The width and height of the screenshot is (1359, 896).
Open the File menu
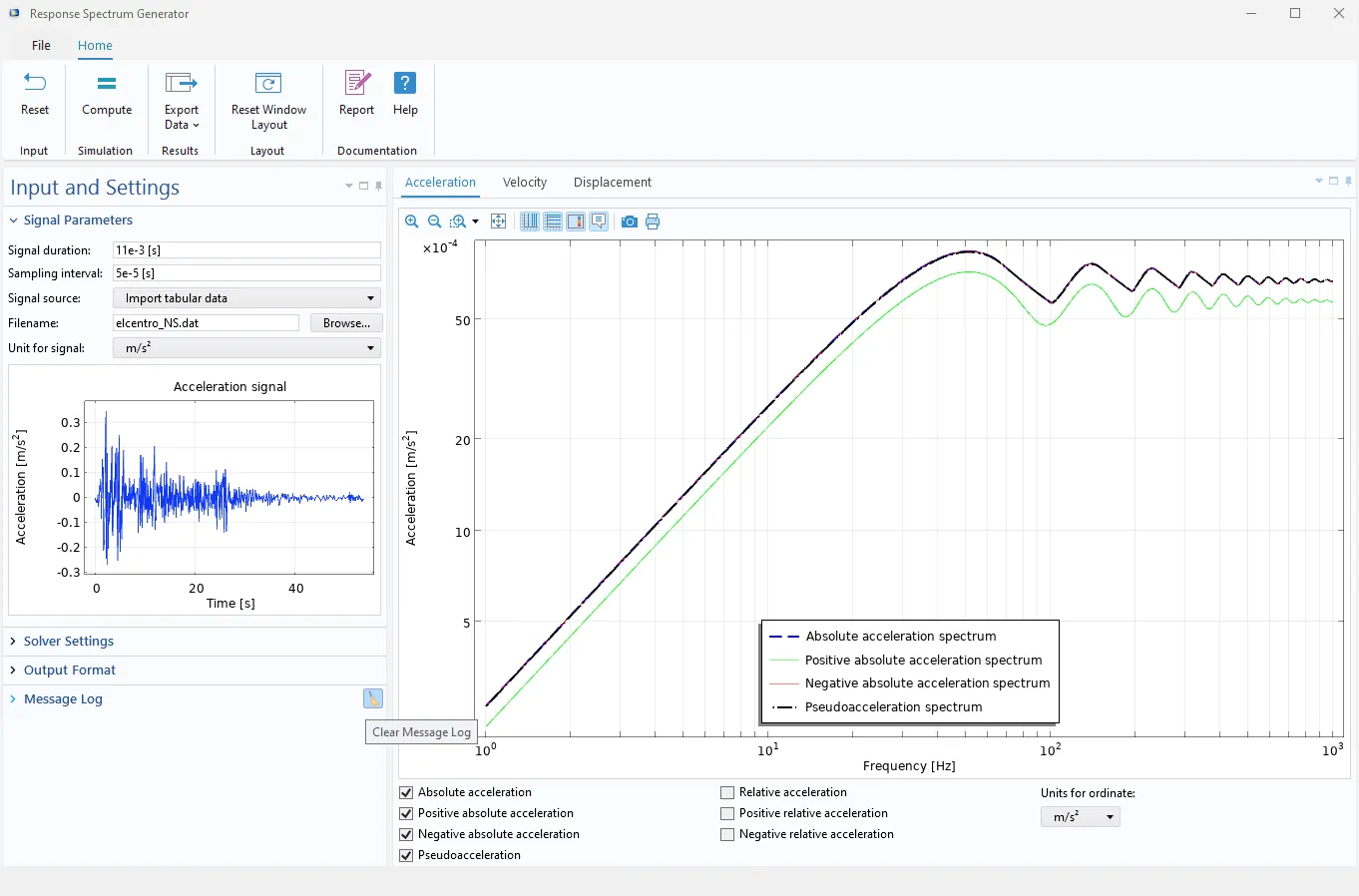pos(41,46)
